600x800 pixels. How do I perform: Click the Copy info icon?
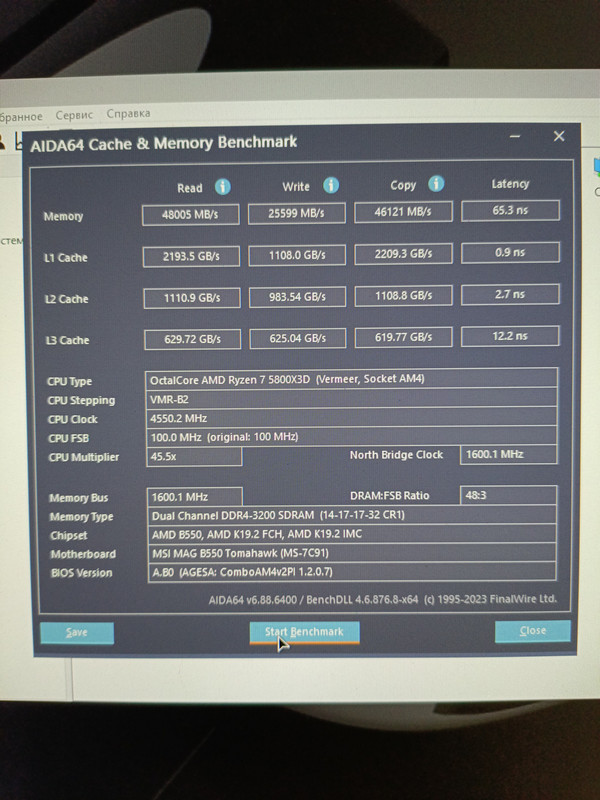pos(436,184)
